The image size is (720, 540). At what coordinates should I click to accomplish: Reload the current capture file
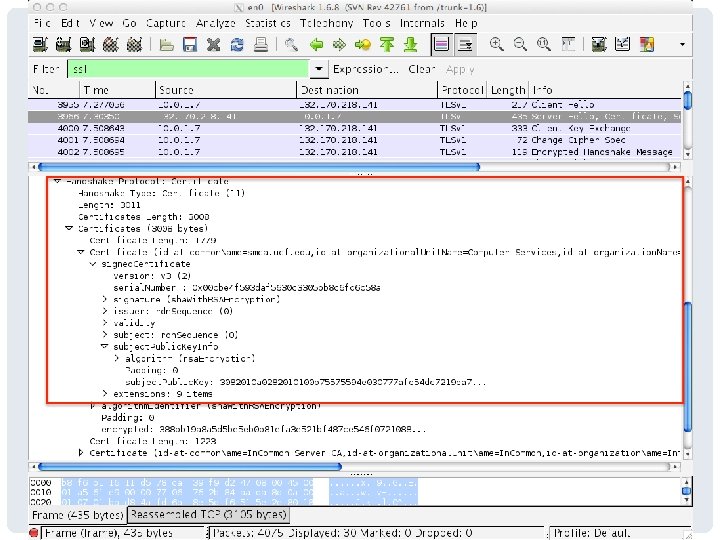(237, 45)
